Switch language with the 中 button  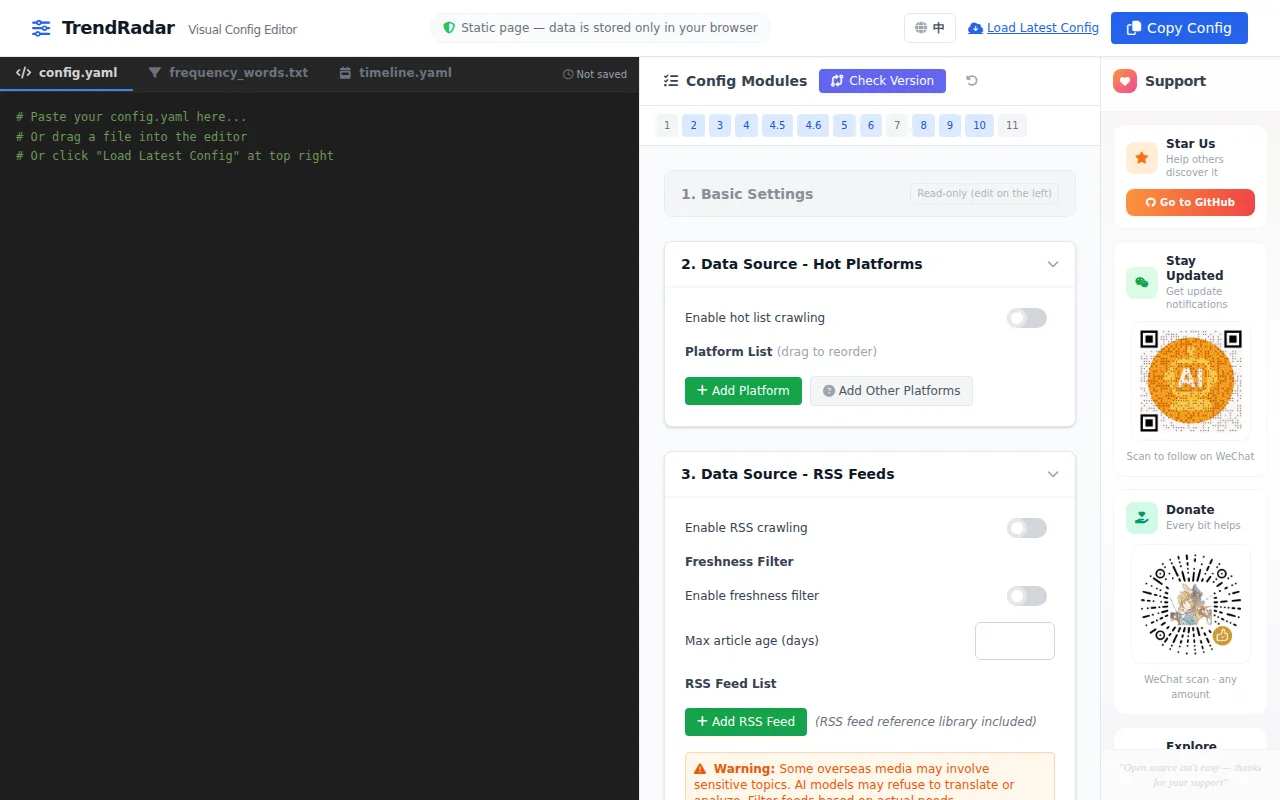[x=930, y=28]
